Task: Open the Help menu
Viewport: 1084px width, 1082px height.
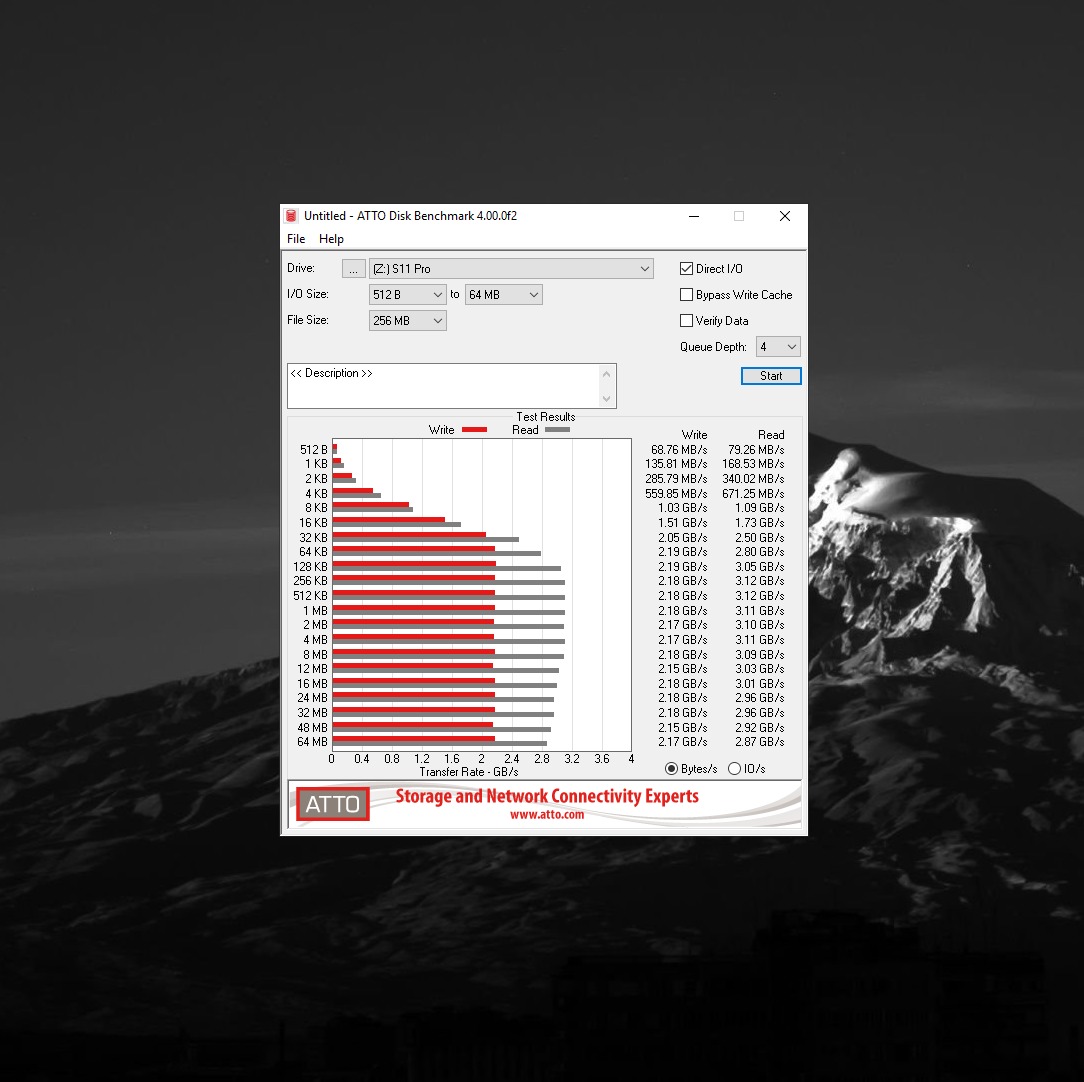Action: [331, 239]
